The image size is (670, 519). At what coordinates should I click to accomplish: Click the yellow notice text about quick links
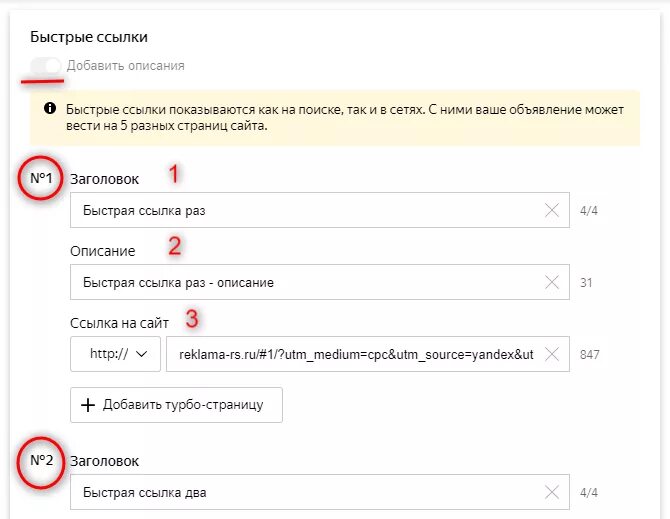[345, 118]
